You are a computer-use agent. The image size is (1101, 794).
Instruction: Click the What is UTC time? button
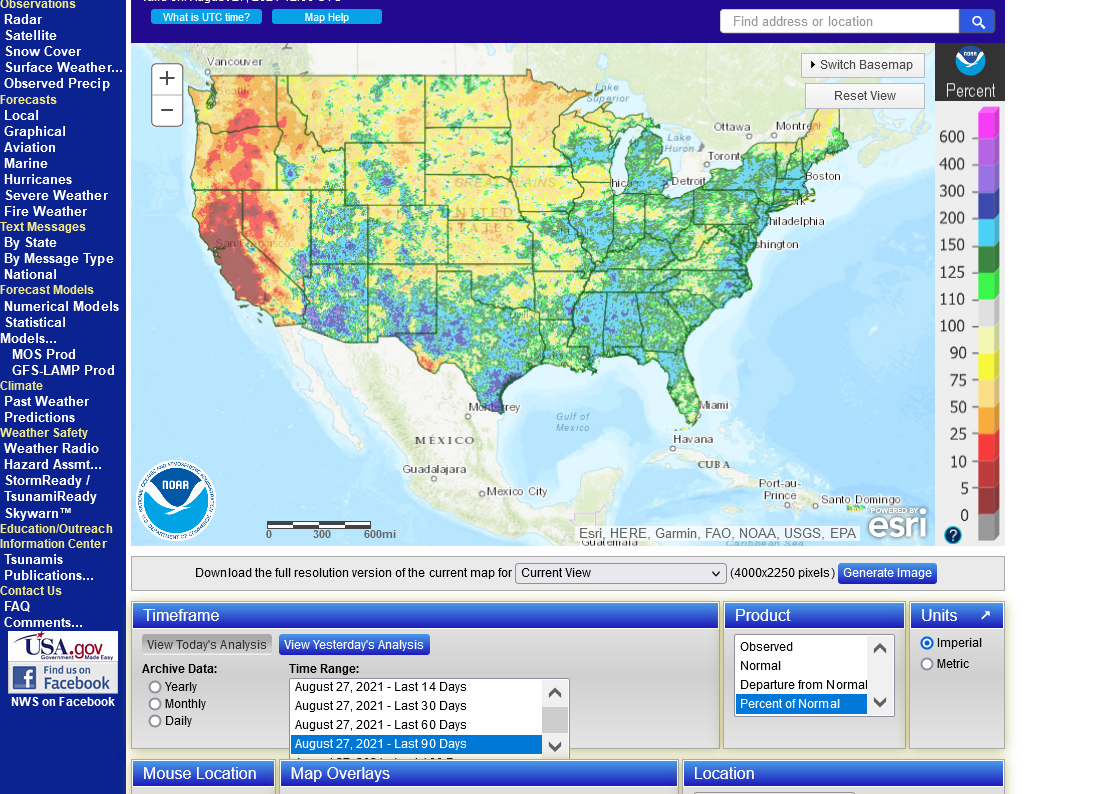[206, 17]
